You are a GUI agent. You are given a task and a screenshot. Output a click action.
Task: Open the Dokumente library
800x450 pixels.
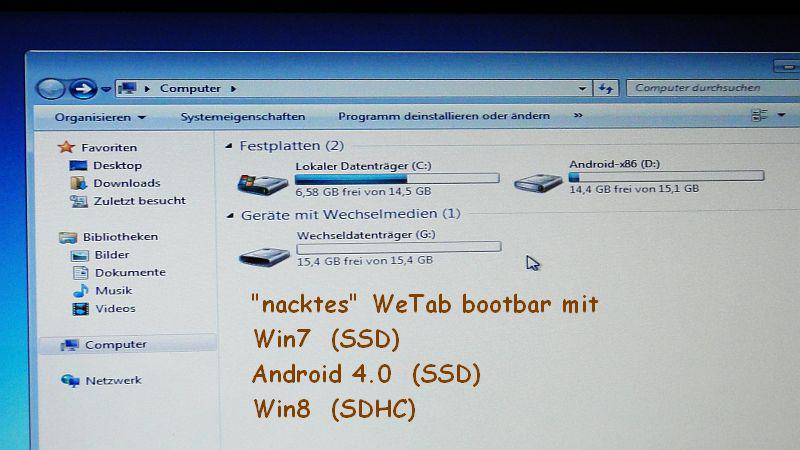(x=130, y=272)
